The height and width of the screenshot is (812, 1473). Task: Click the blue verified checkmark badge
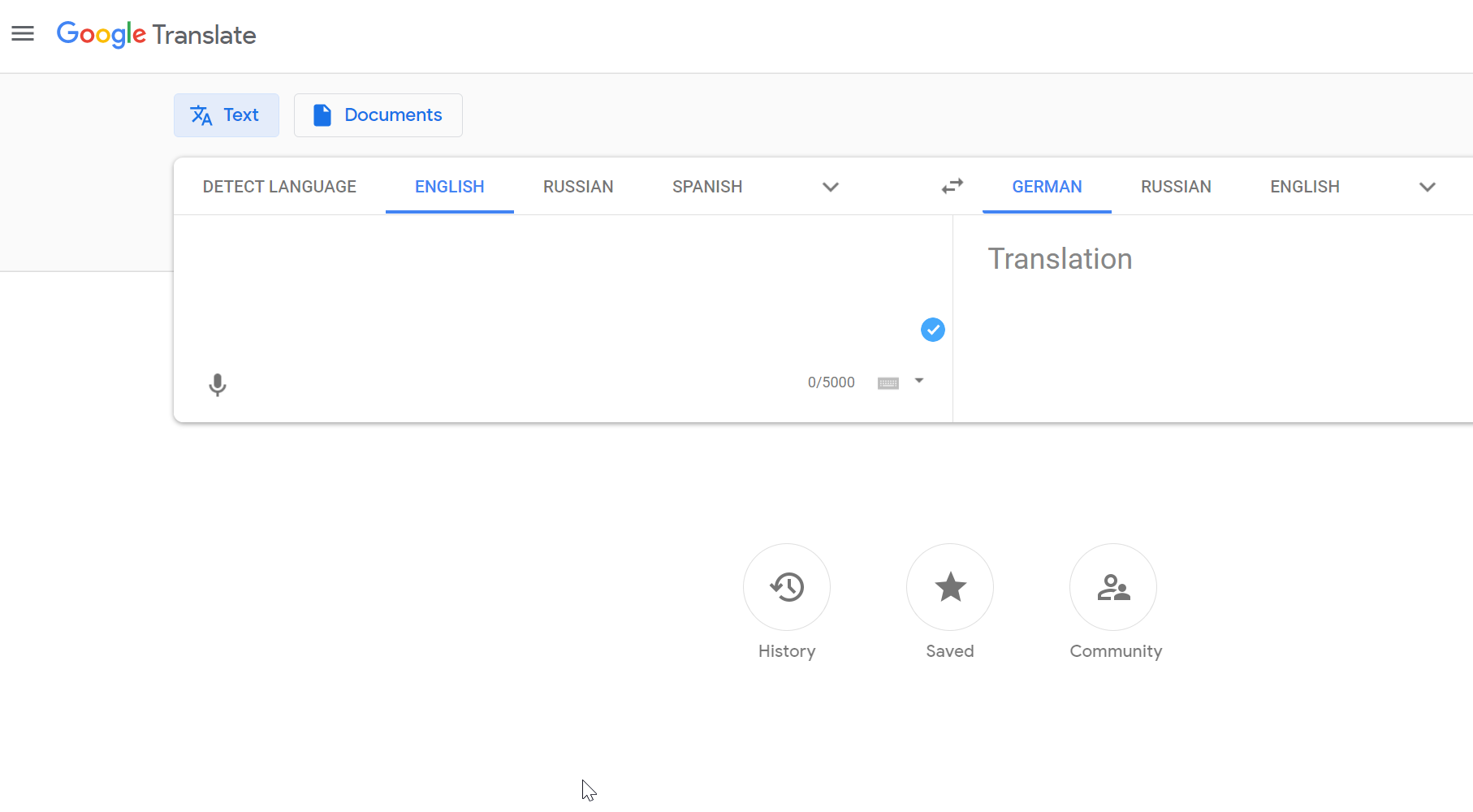click(932, 330)
